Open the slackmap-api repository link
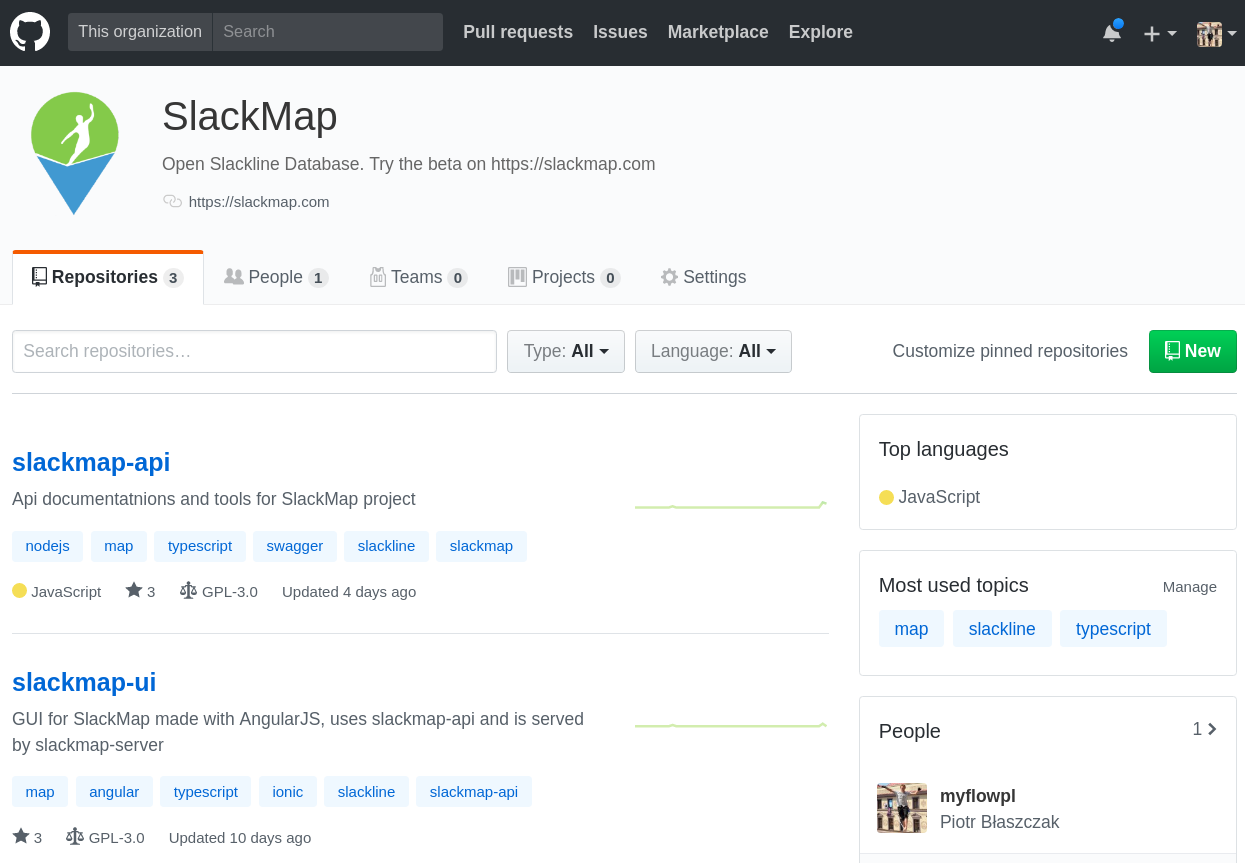 pos(91,462)
